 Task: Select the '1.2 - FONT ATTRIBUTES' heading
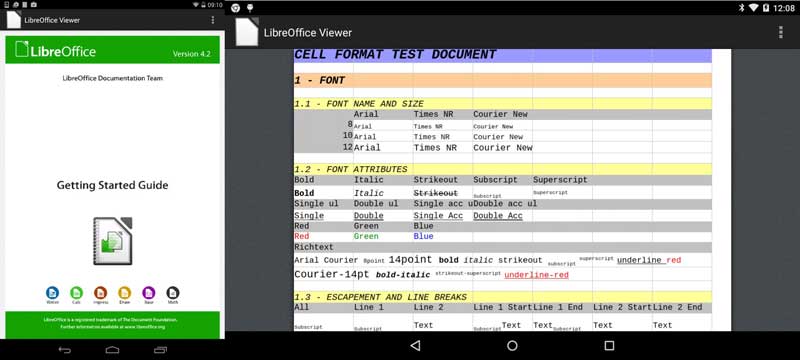[x=503, y=169]
